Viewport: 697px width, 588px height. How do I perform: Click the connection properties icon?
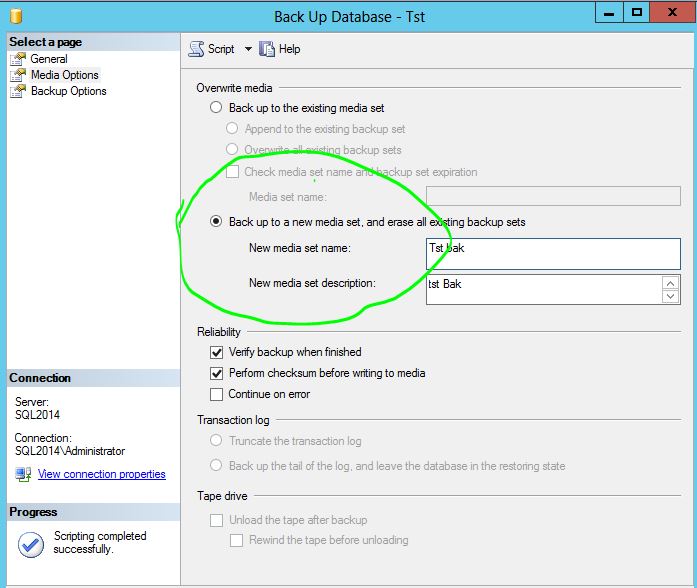pos(23,474)
